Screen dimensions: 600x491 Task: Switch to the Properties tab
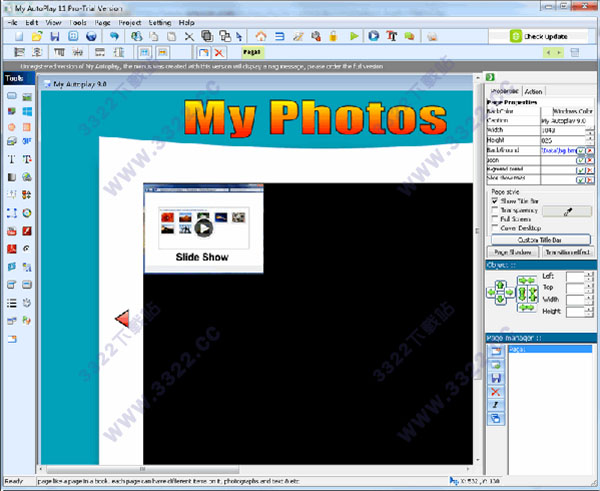pos(504,91)
